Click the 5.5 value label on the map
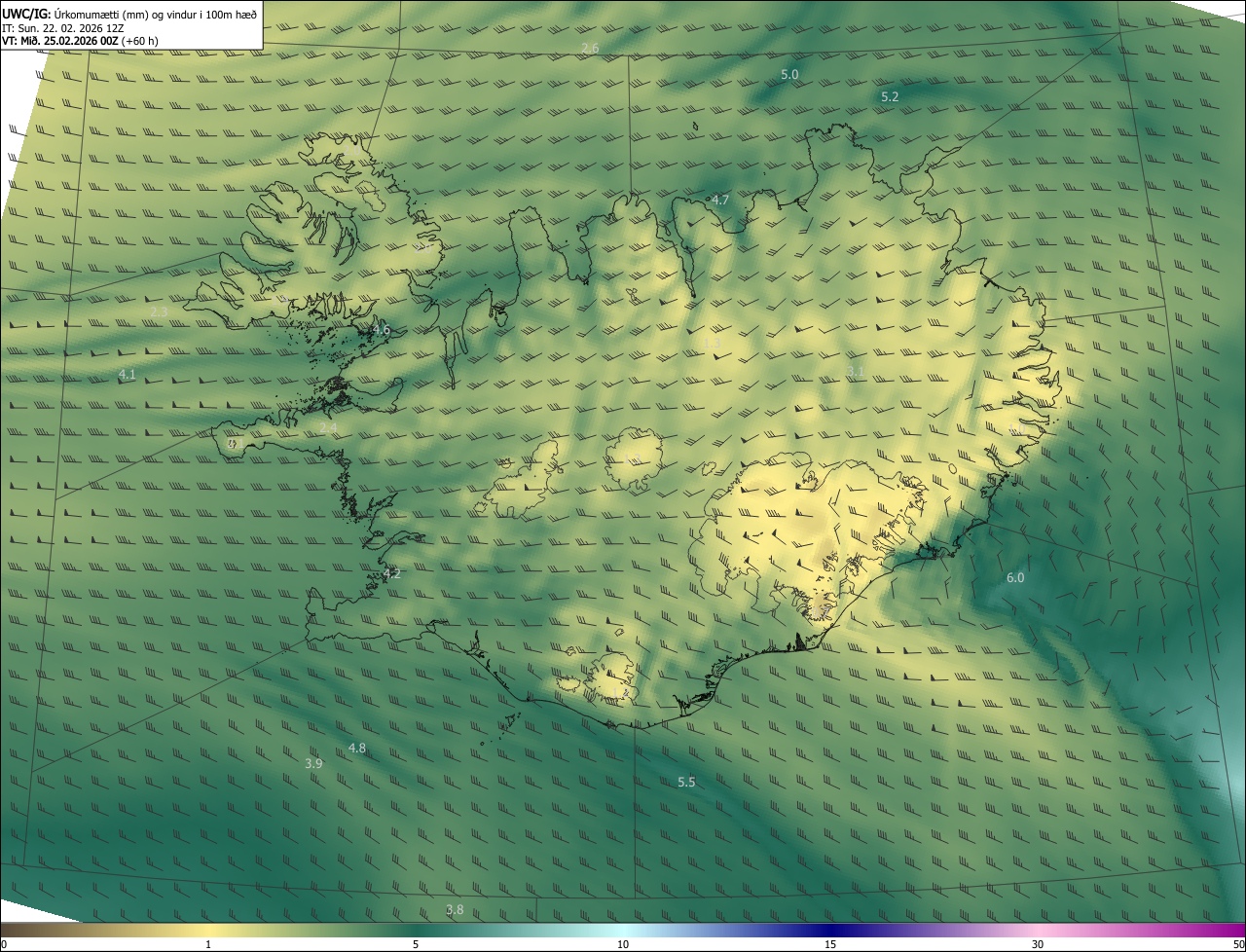This screenshot has width=1246, height=952. point(686,783)
